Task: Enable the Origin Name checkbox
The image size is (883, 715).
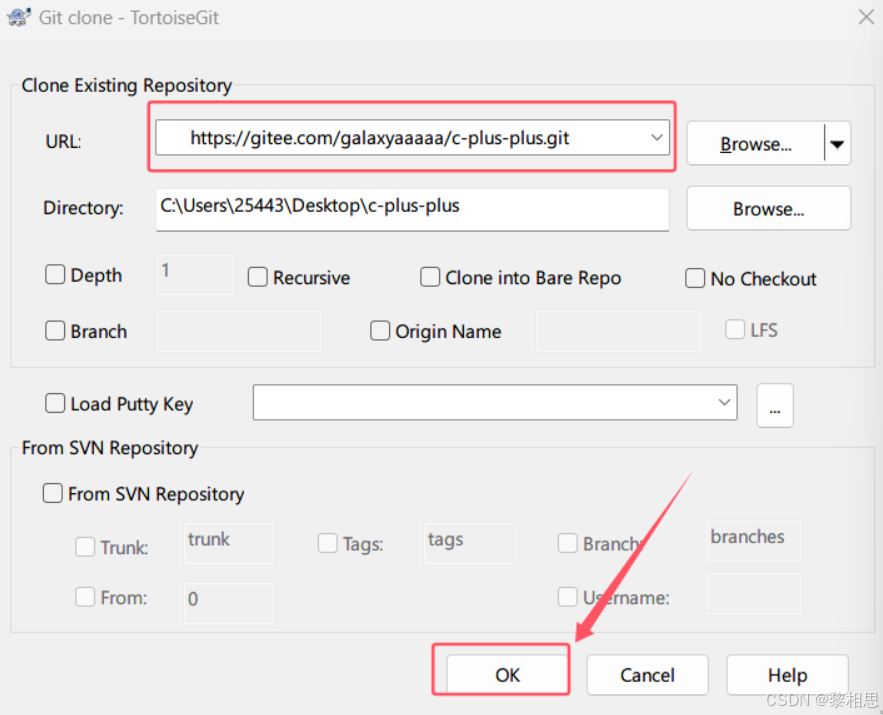Action: point(380,330)
